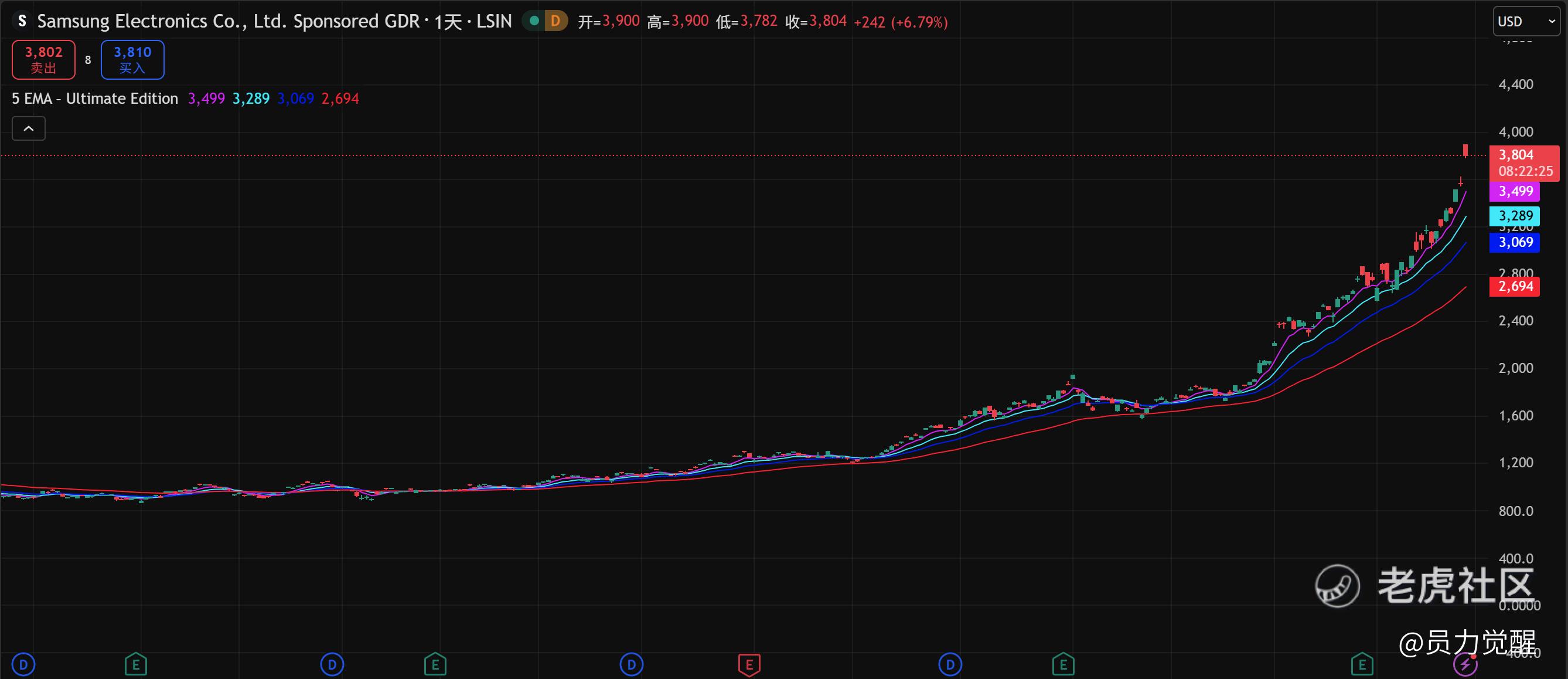Click the spread value 8 between buttons
Viewport: 1568px width, 679px height.
click(88, 60)
